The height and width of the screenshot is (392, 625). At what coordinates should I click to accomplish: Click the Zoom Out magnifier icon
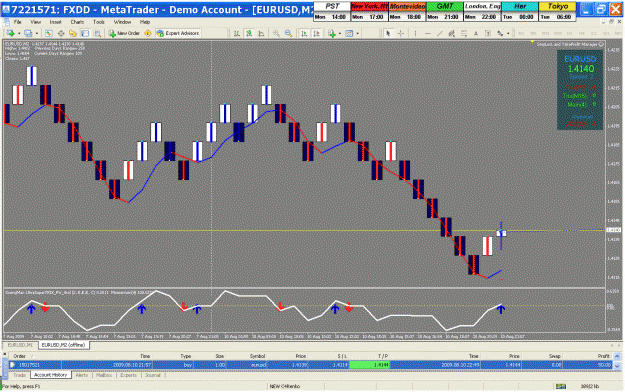coord(288,33)
